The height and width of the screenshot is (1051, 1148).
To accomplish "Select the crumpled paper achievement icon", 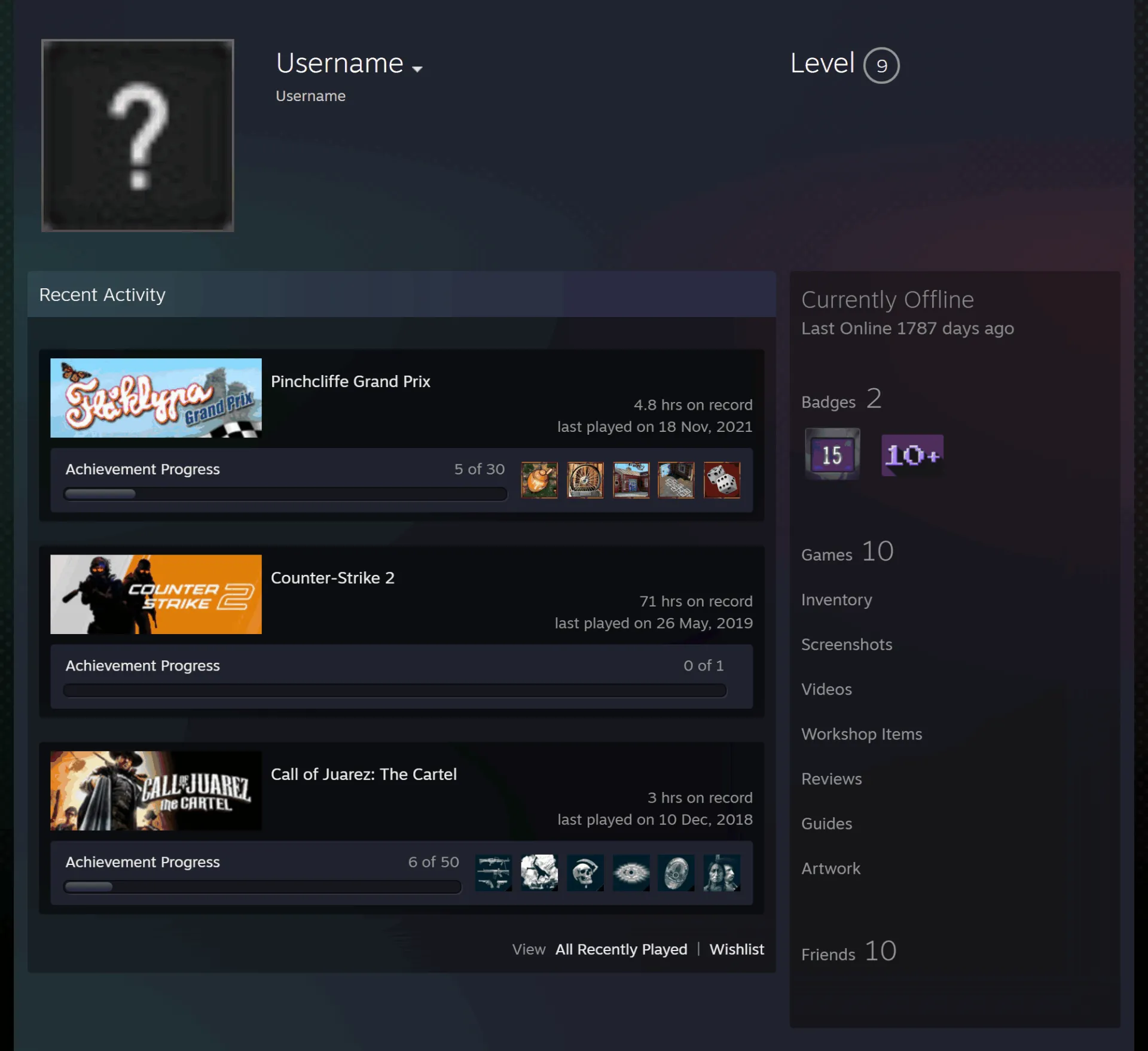I will 539,873.
